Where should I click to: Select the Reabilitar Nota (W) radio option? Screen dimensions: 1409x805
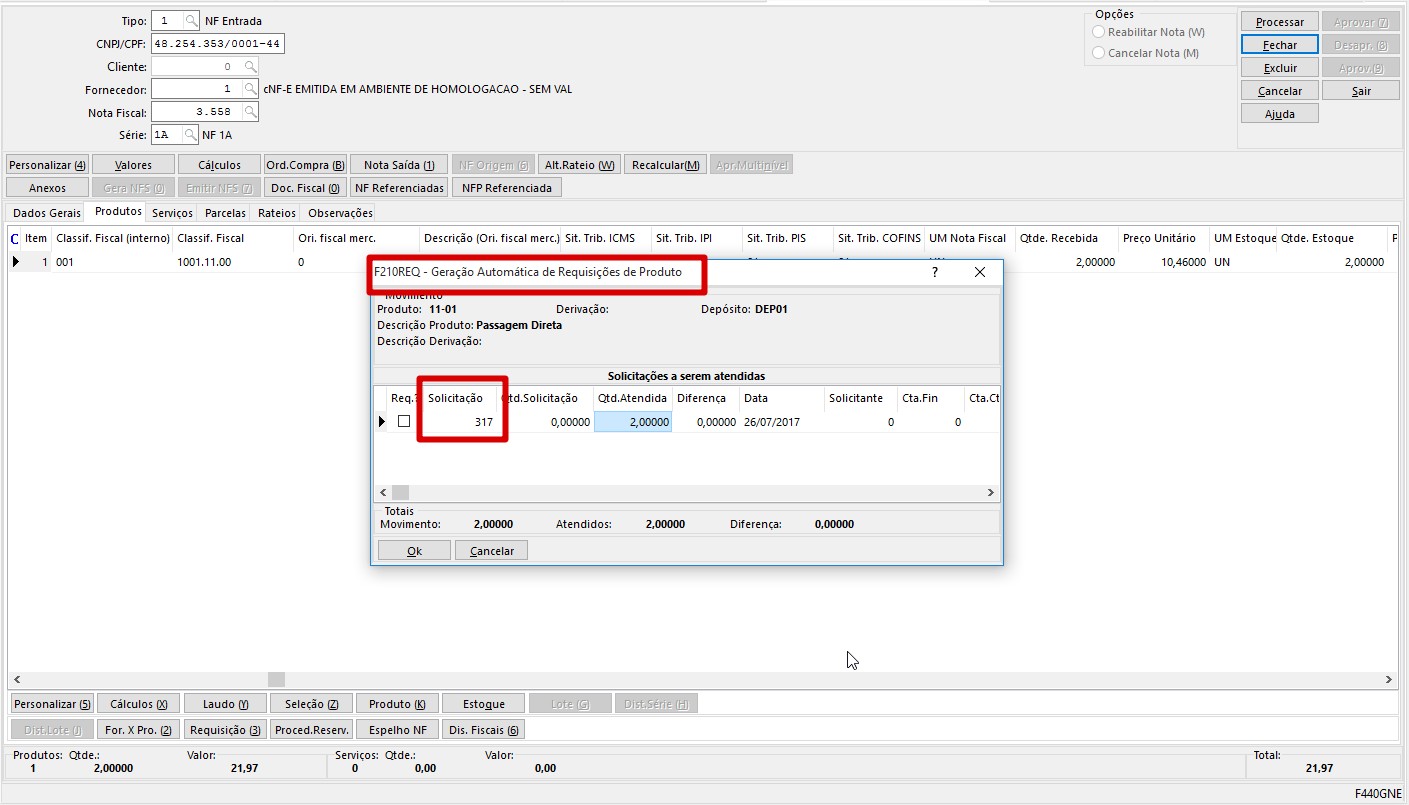(x=1099, y=33)
